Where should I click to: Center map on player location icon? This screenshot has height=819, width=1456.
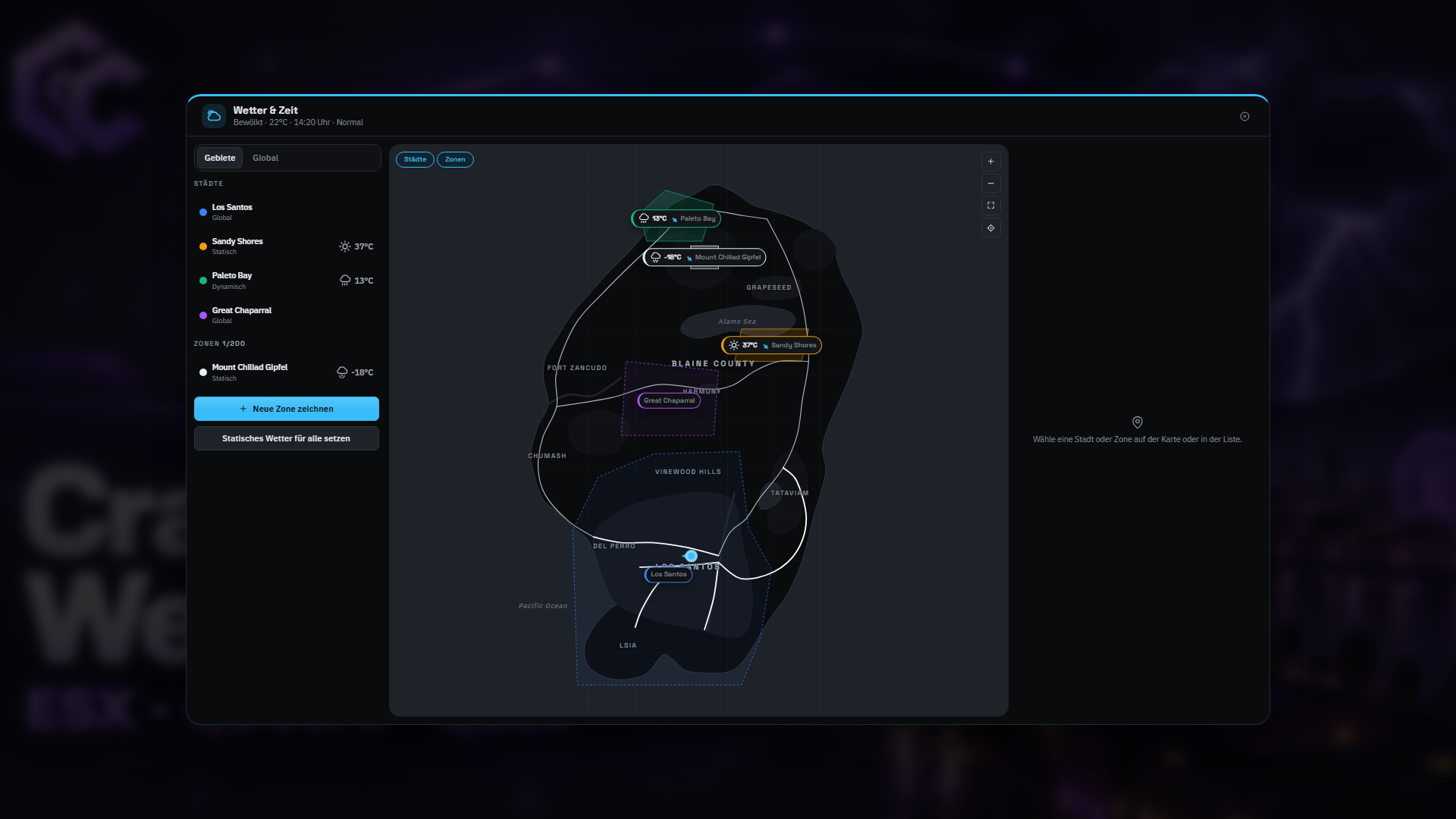990,228
